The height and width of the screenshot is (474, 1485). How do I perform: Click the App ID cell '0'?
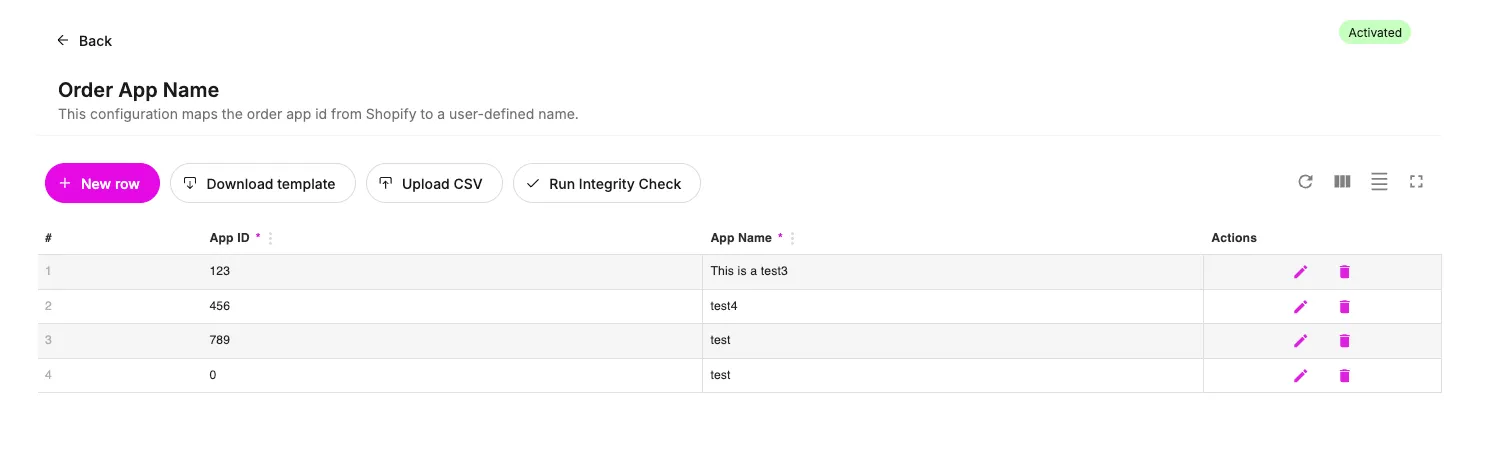click(452, 376)
